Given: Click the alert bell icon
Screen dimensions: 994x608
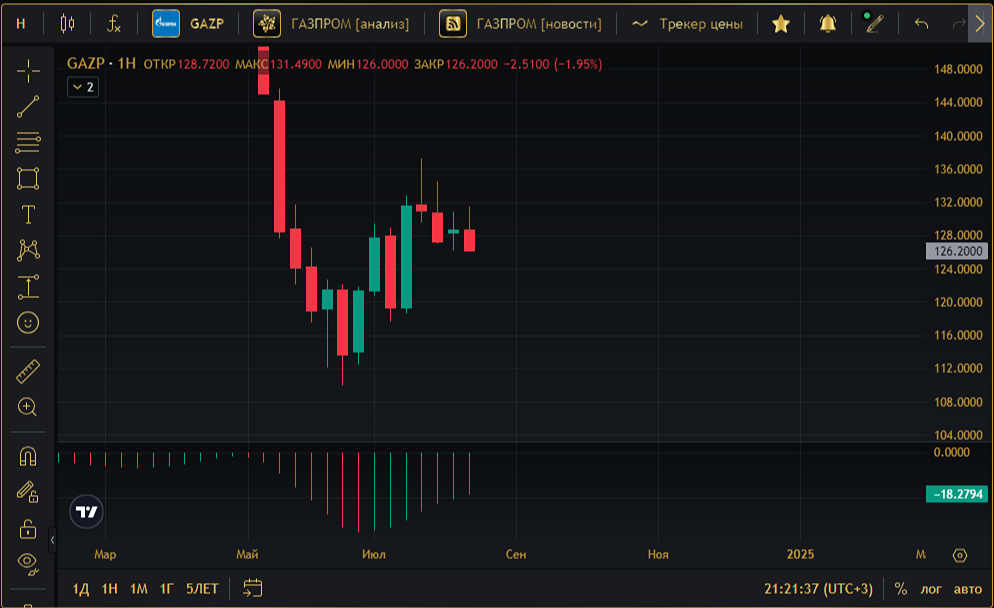Looking at the screenshot, I should point(828,24).
